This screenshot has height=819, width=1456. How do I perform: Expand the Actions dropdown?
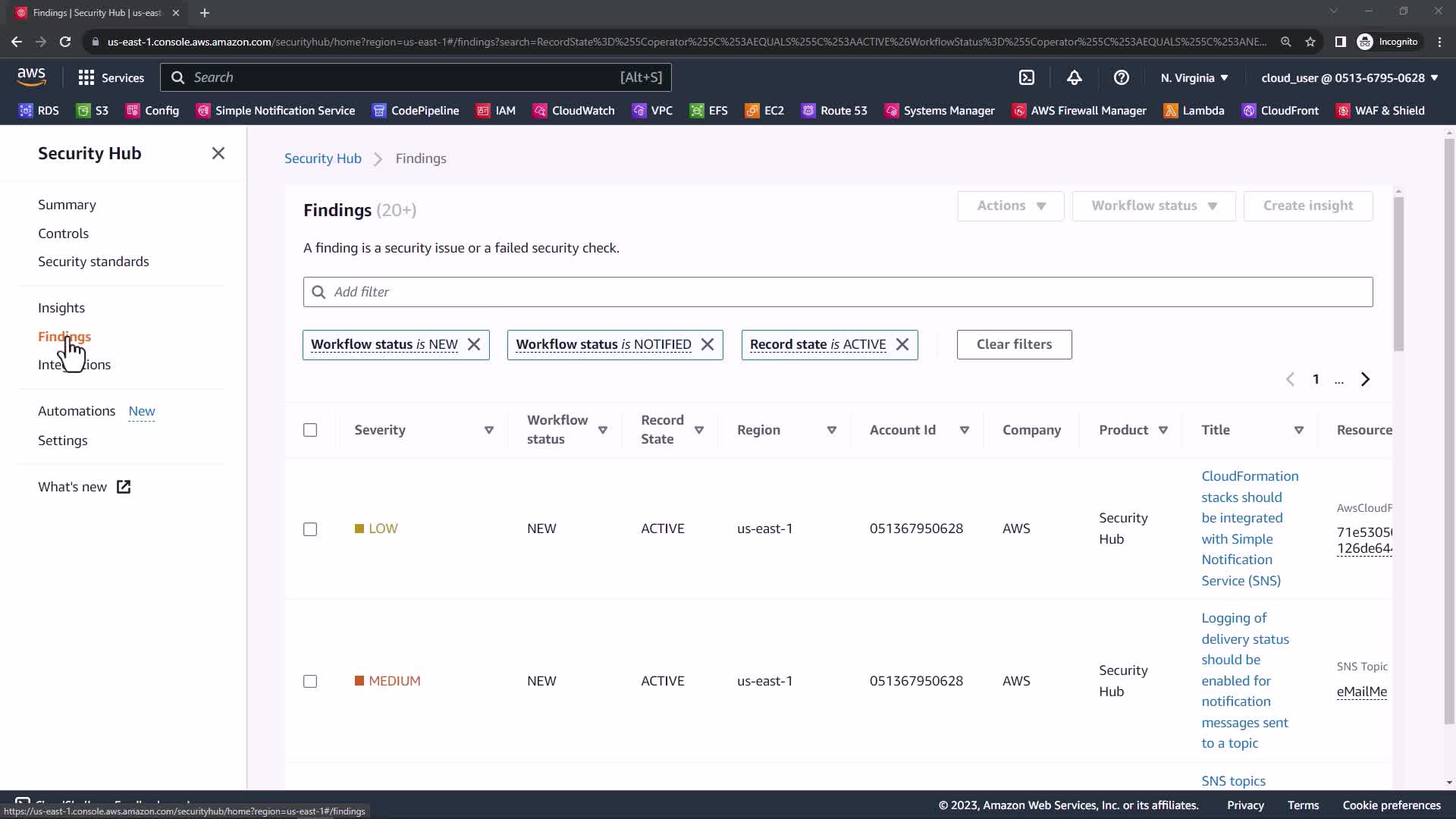tap(1010, 206)
